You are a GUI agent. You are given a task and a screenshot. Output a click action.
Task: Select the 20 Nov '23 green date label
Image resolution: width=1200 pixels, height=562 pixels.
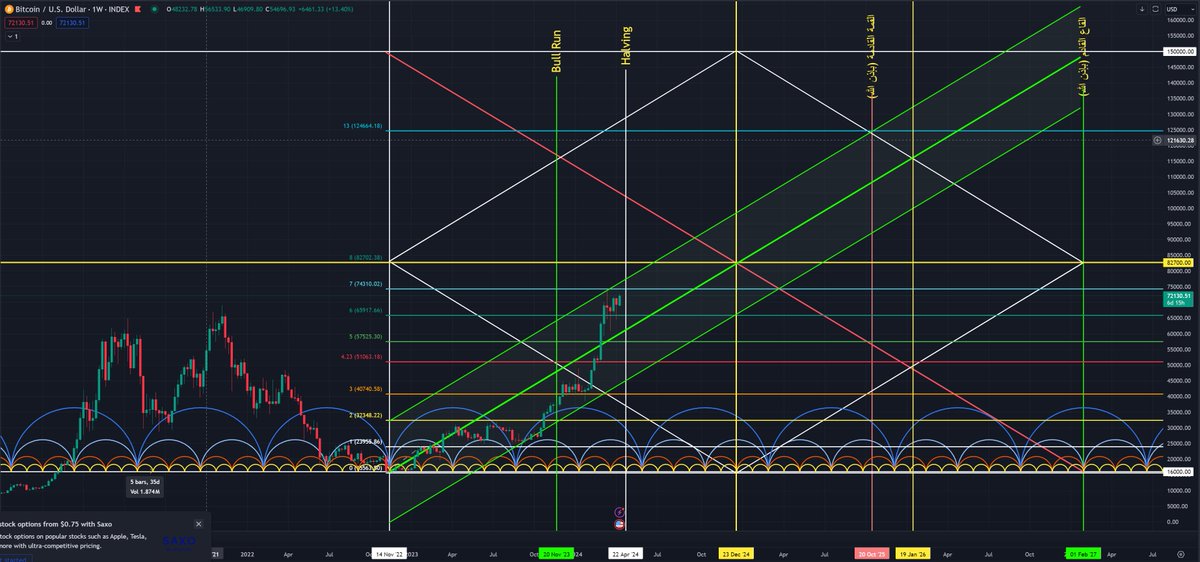point(556,553)
